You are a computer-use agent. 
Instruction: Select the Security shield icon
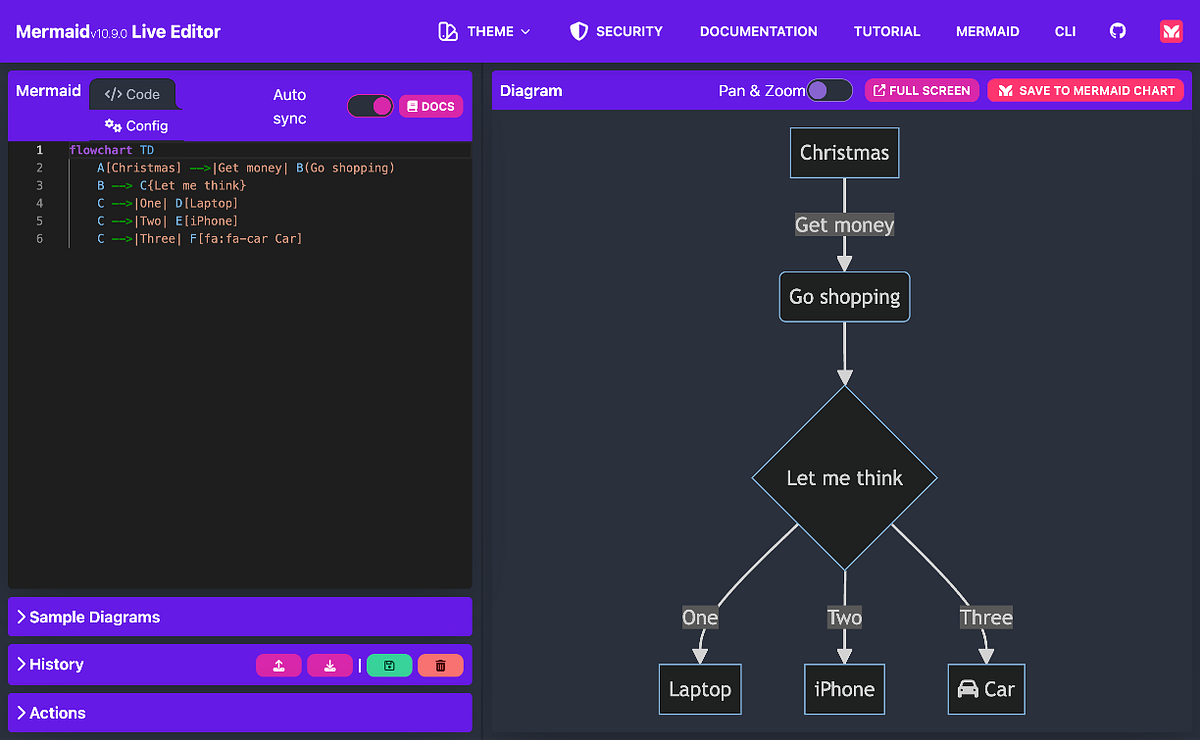coord(580,31)
